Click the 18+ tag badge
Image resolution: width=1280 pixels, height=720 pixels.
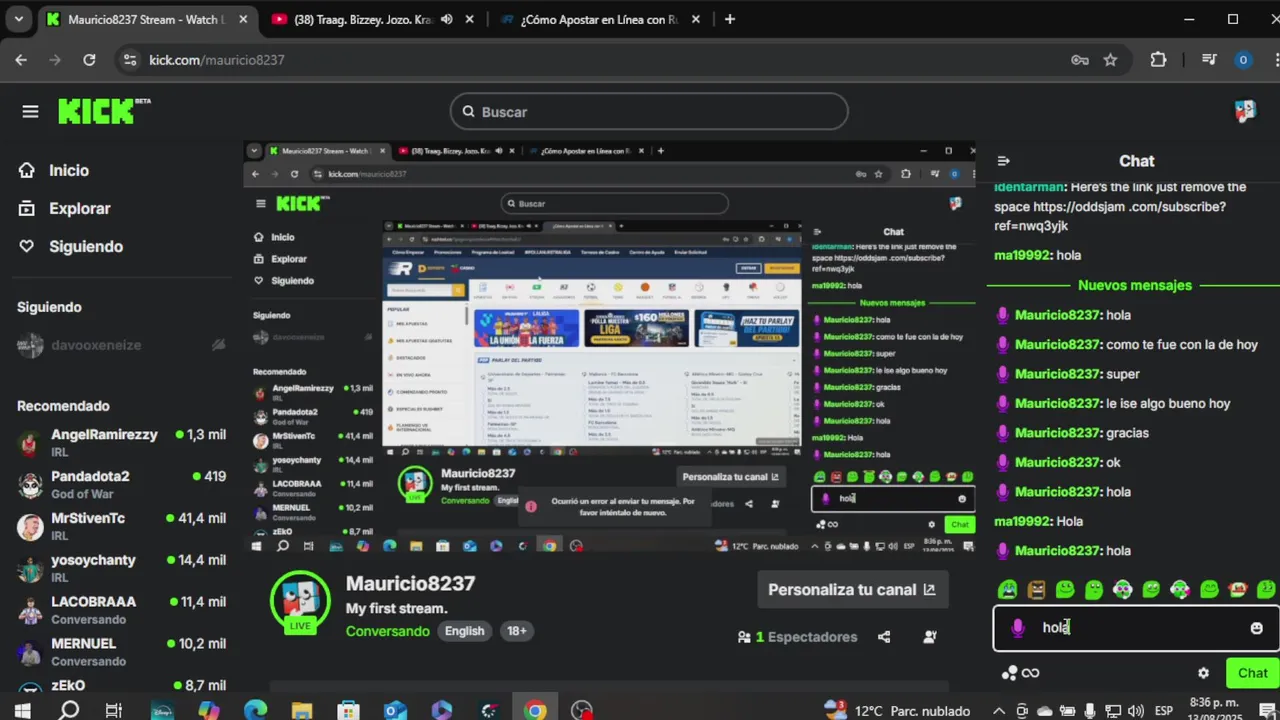click(x=516, y=631)
